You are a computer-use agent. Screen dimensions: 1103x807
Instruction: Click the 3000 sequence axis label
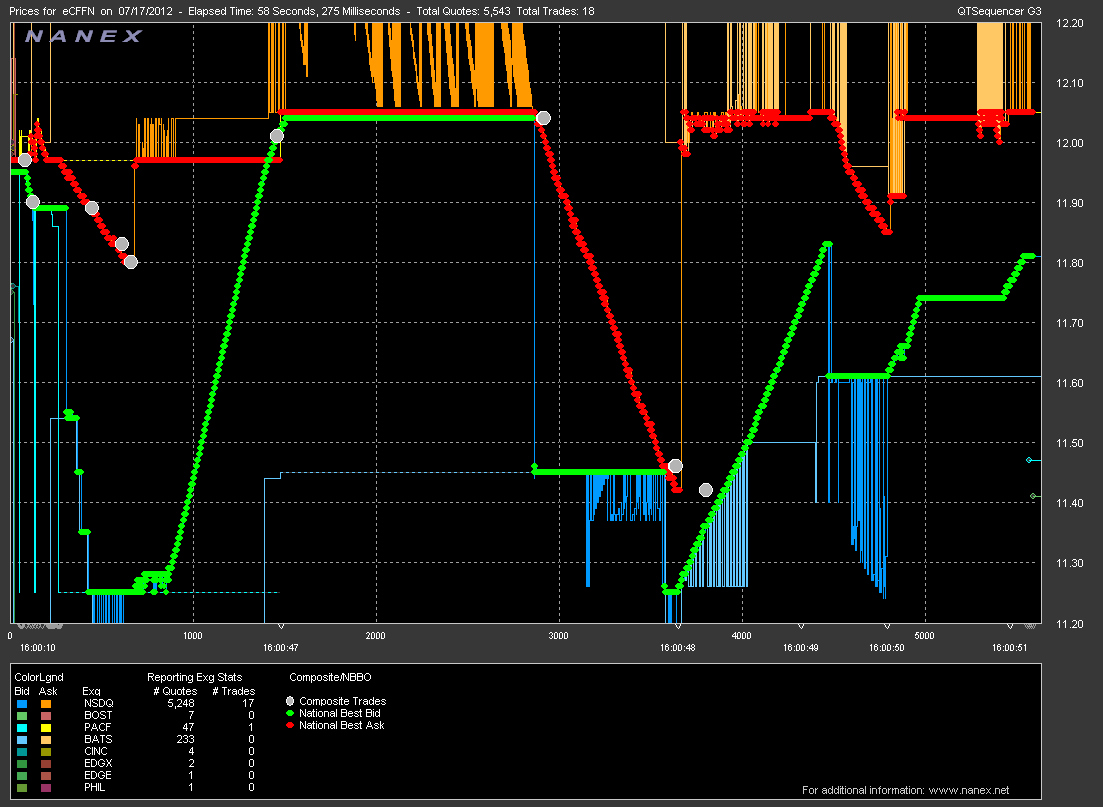[559, 635]
